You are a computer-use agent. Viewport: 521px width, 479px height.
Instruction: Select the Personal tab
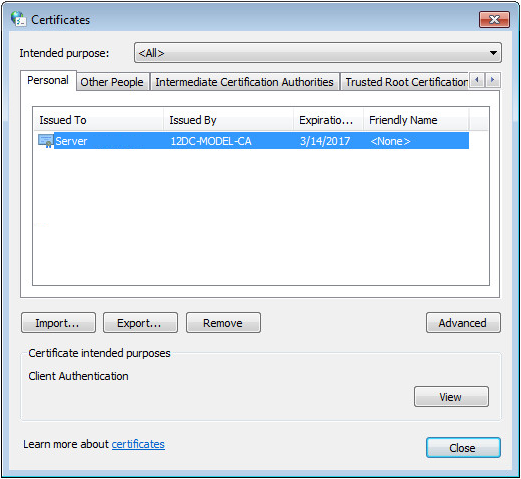click(48, 80)
